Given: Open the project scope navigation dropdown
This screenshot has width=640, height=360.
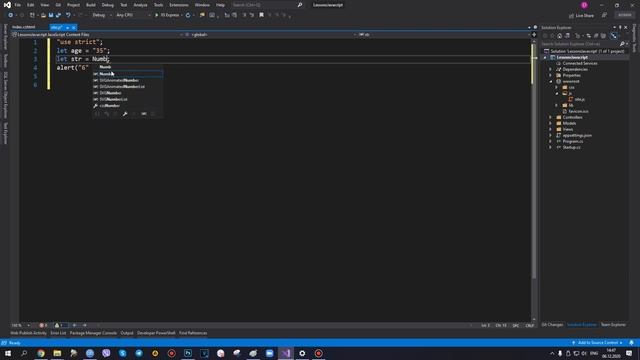Looking at the screenshot, I should pyautogui.click(x=98, y=35).
